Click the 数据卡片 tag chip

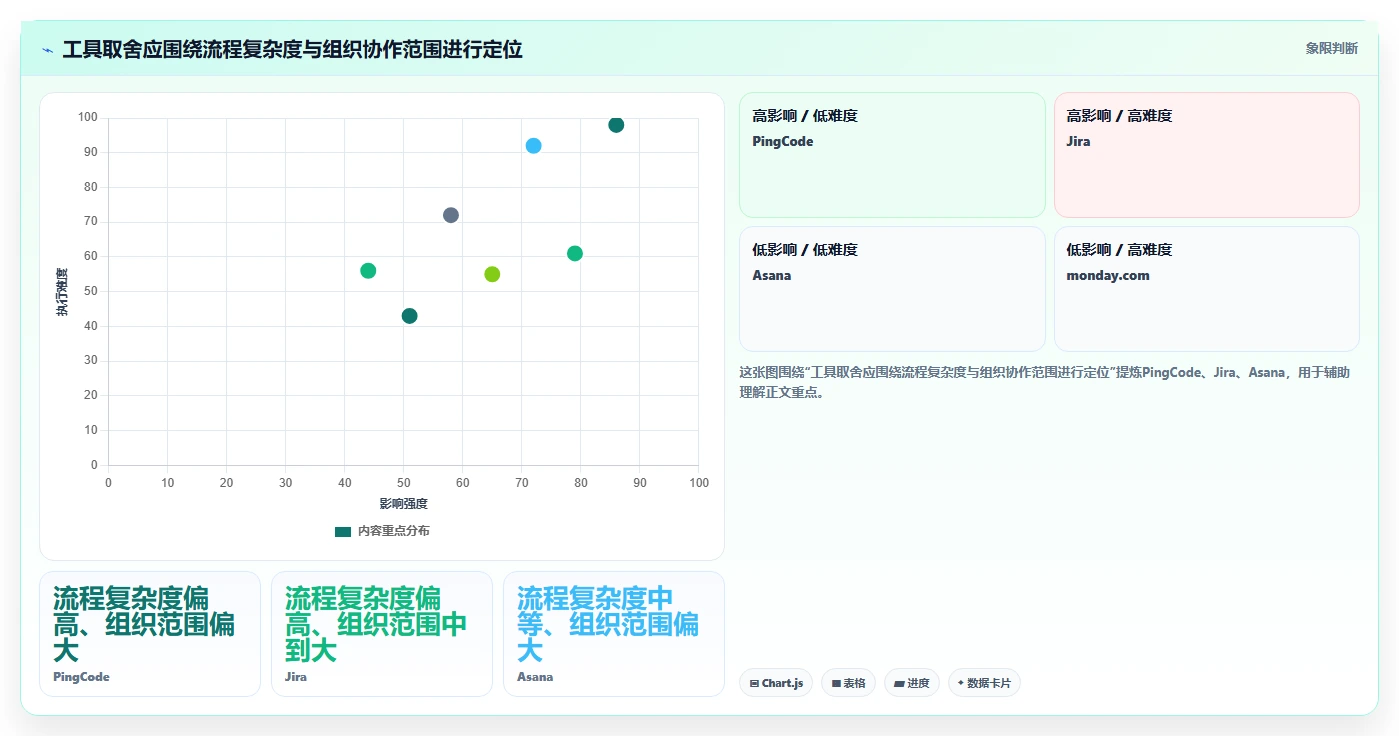[984, 683]
